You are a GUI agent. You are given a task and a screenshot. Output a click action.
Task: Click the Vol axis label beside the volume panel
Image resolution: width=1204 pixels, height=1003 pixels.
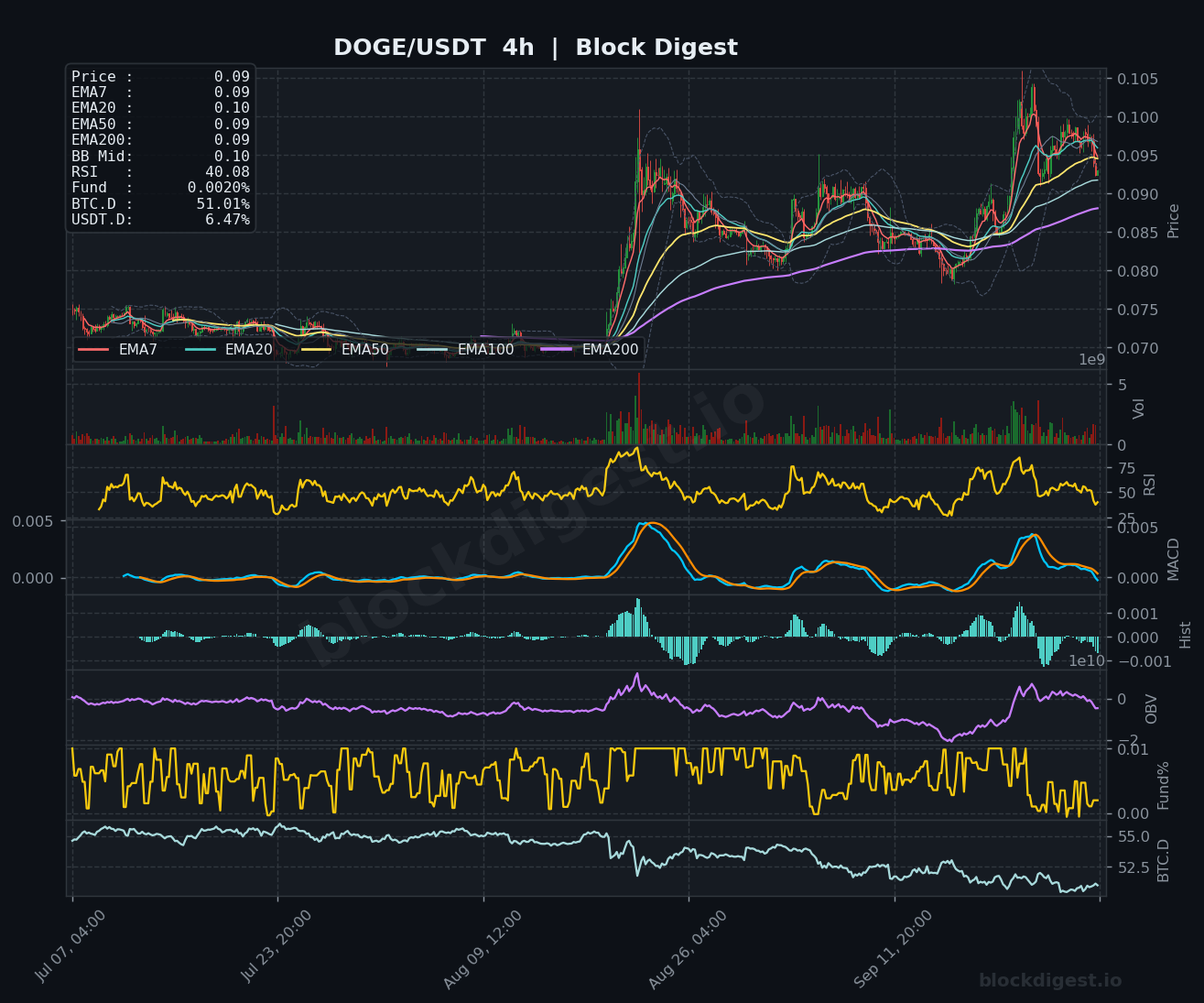pyautogui.click(x=1139, y=408)
